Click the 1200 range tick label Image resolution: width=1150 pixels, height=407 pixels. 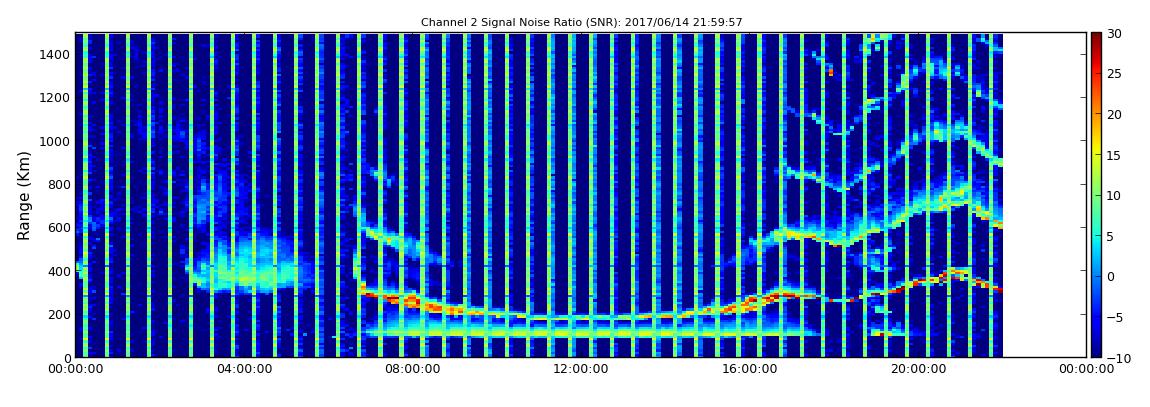click(x=56, y=98)
